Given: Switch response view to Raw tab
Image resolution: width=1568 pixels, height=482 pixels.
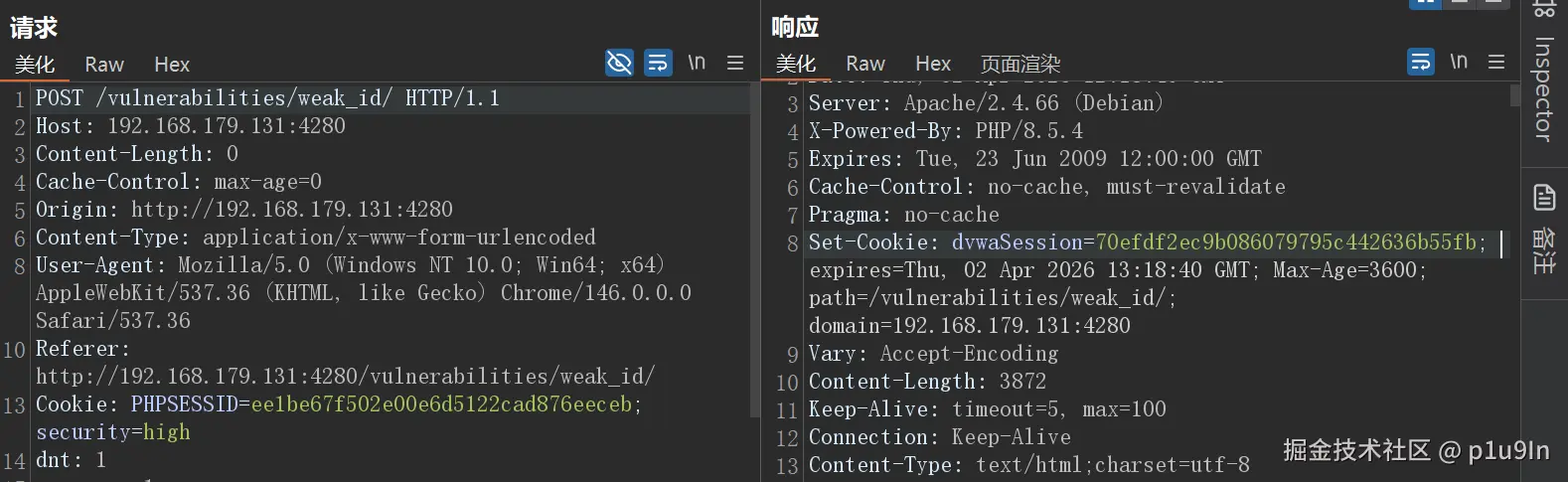Looking at the screenshot, I should point(865,64).
